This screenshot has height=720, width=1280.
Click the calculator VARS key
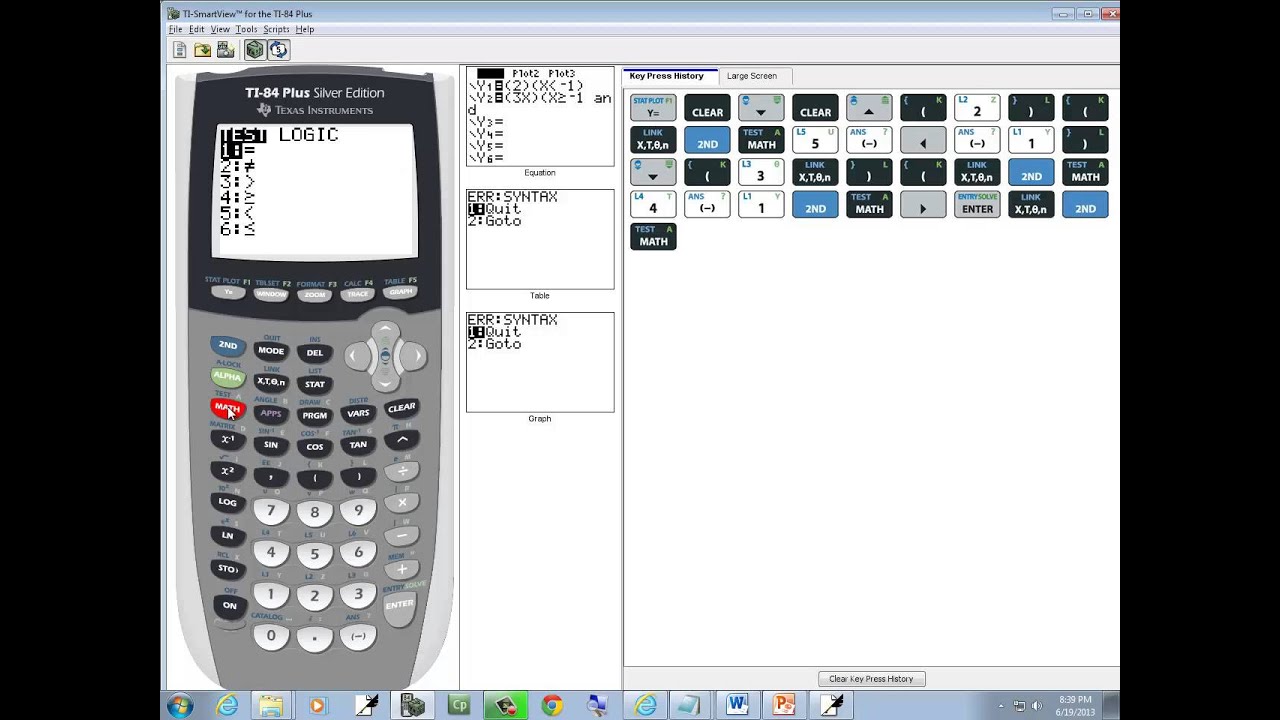coord(358,413)
